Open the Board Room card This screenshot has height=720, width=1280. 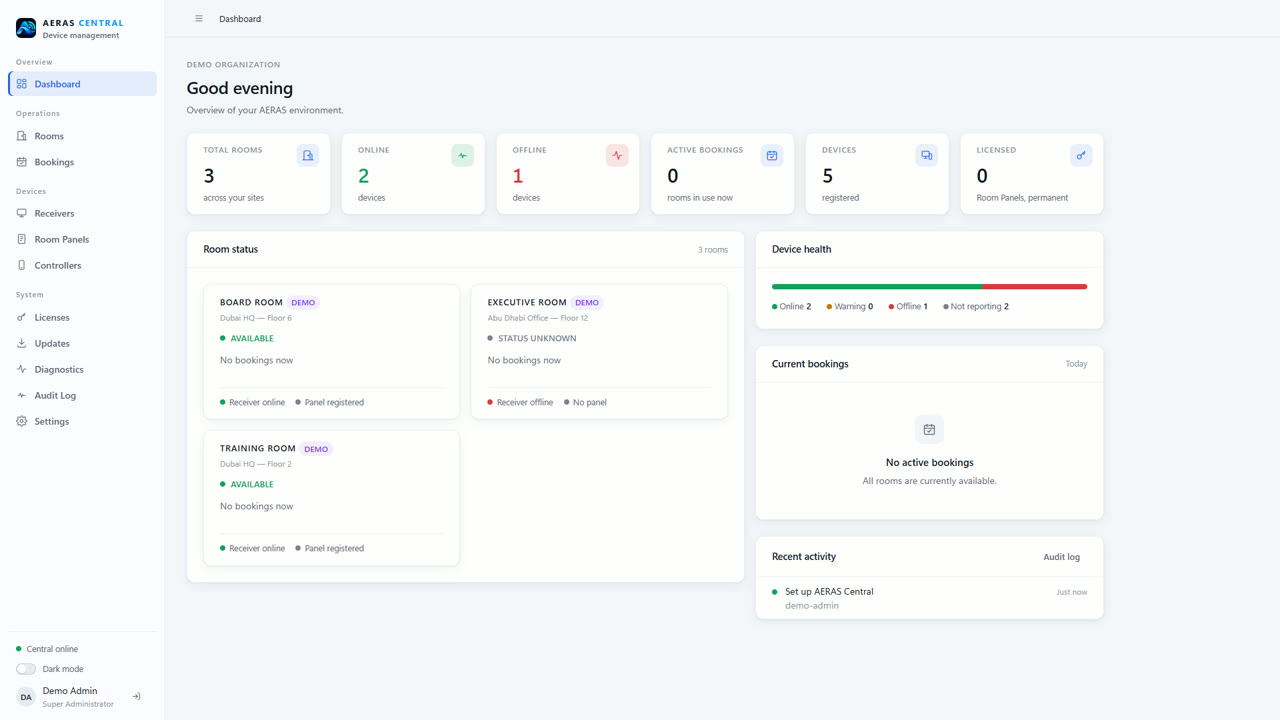331,352
